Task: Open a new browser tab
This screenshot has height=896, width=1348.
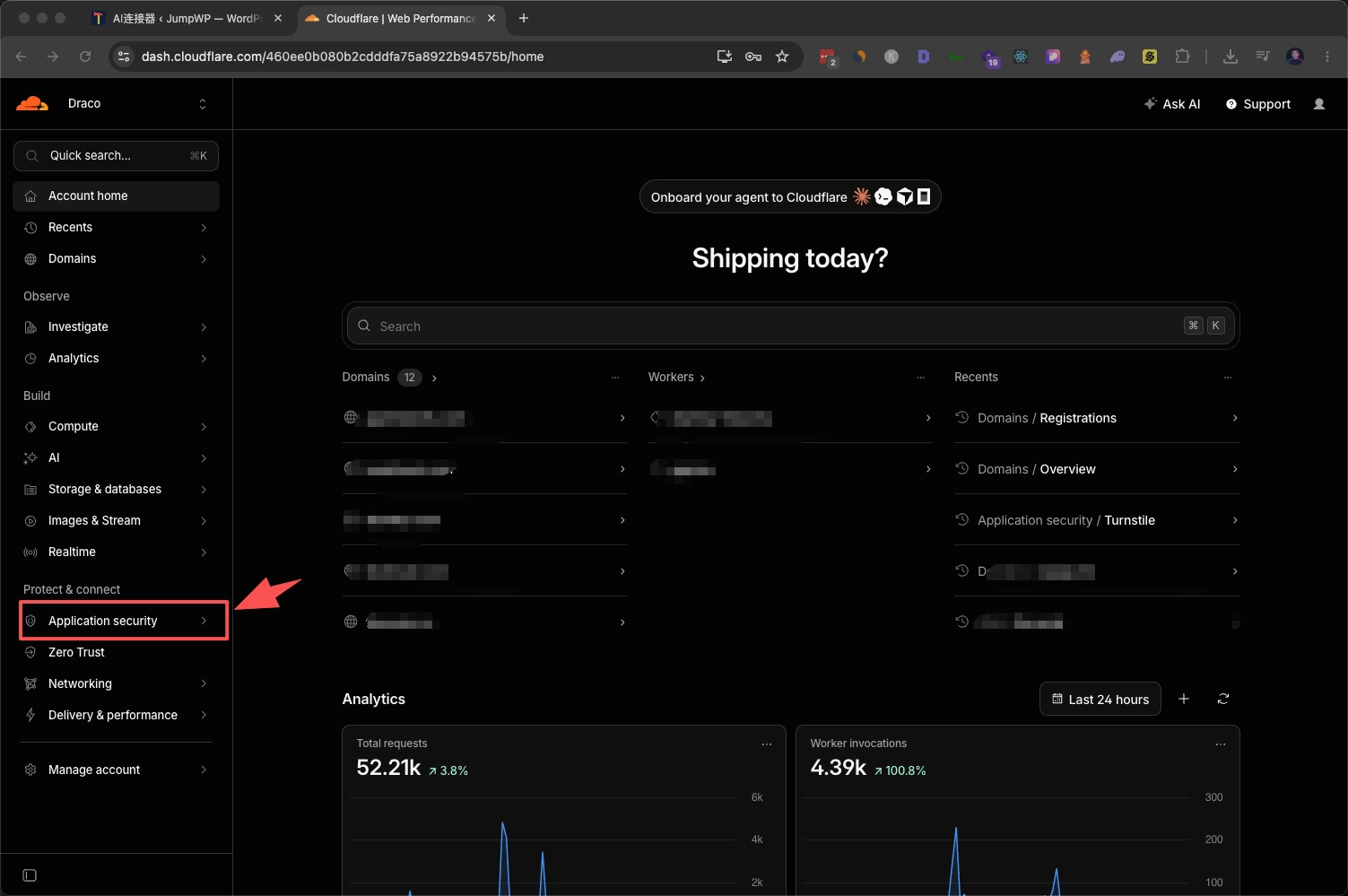Action: (x=524, y=18)
